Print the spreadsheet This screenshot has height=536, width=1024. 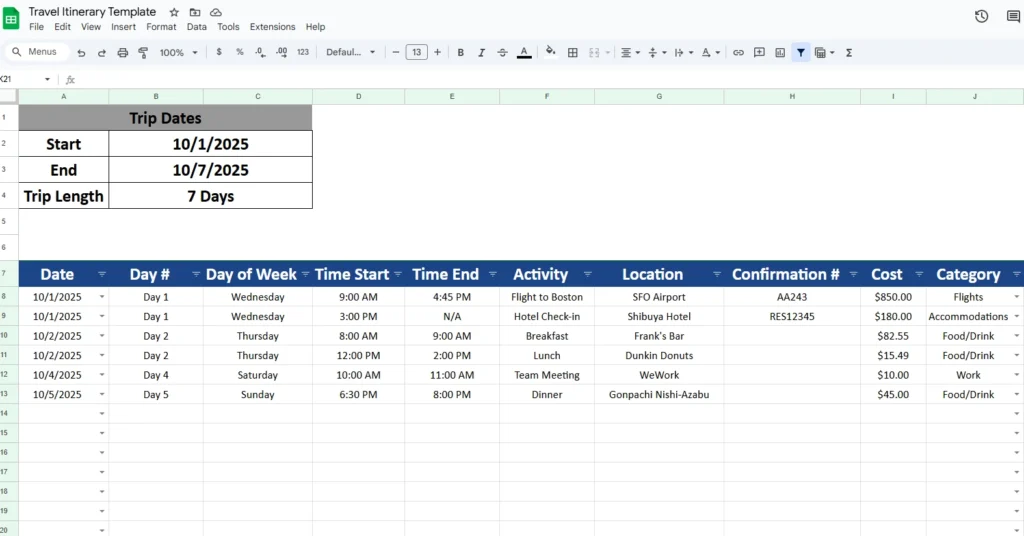click(x=123, y=53)
